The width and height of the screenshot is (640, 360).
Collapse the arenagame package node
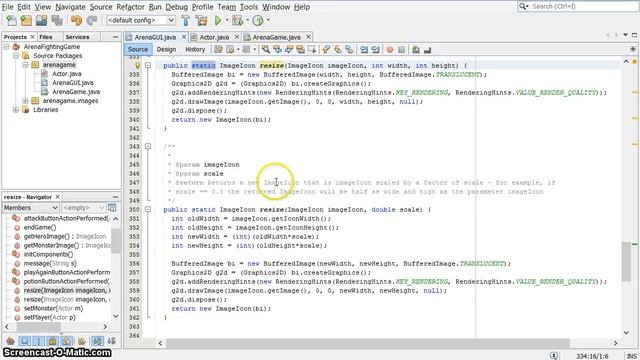[x=25, y=65]
